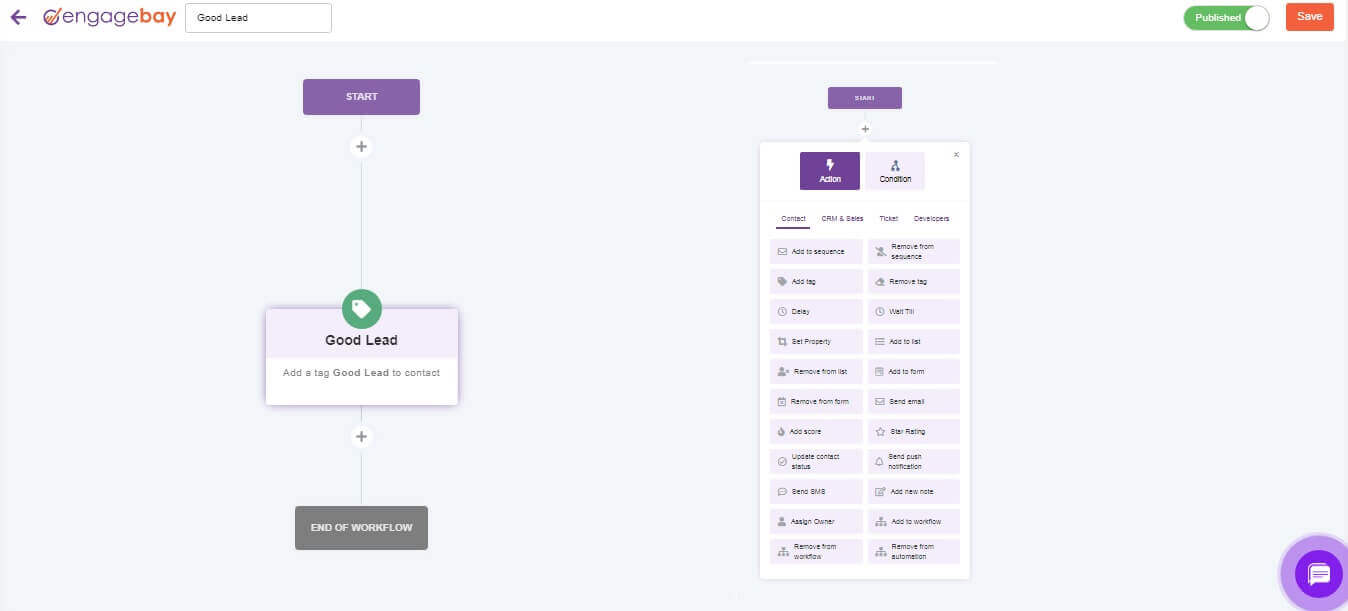Screen dimensions: 1348x611
Task: Switch to the Developers tab
Action: [931, 218]
